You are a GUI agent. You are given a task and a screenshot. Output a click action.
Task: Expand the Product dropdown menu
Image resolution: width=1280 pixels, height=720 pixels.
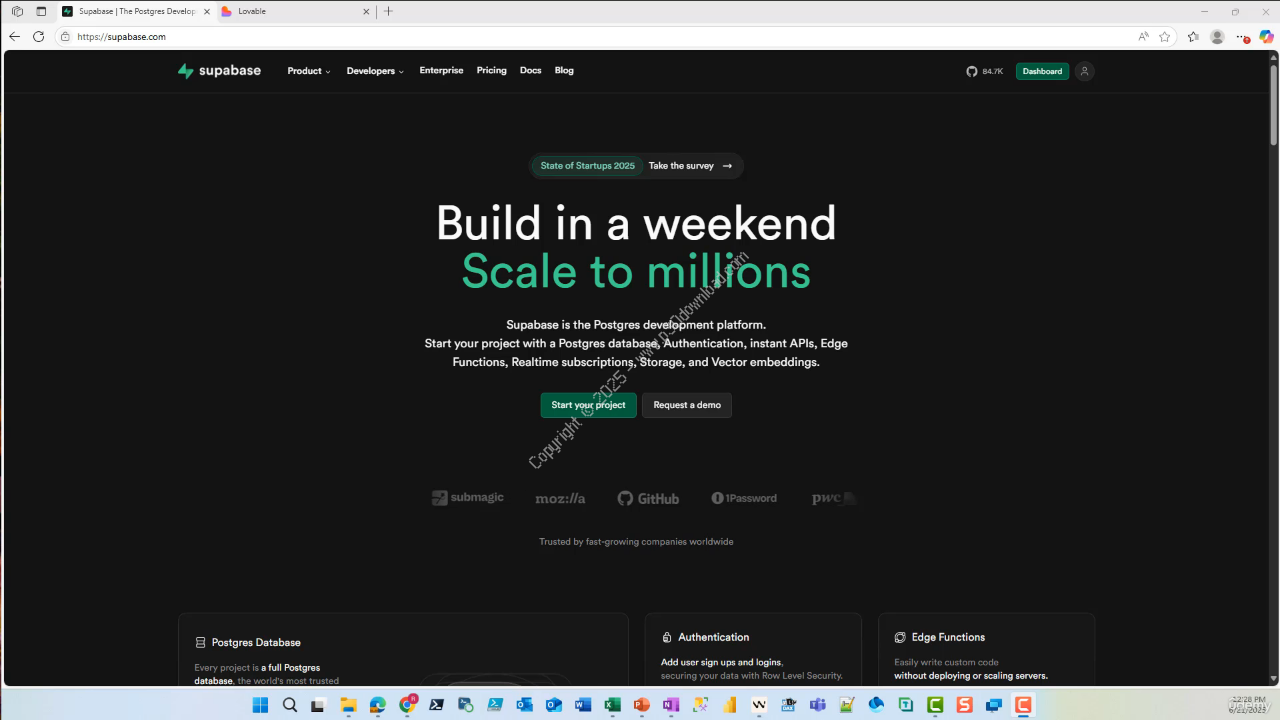coord(309,71)
